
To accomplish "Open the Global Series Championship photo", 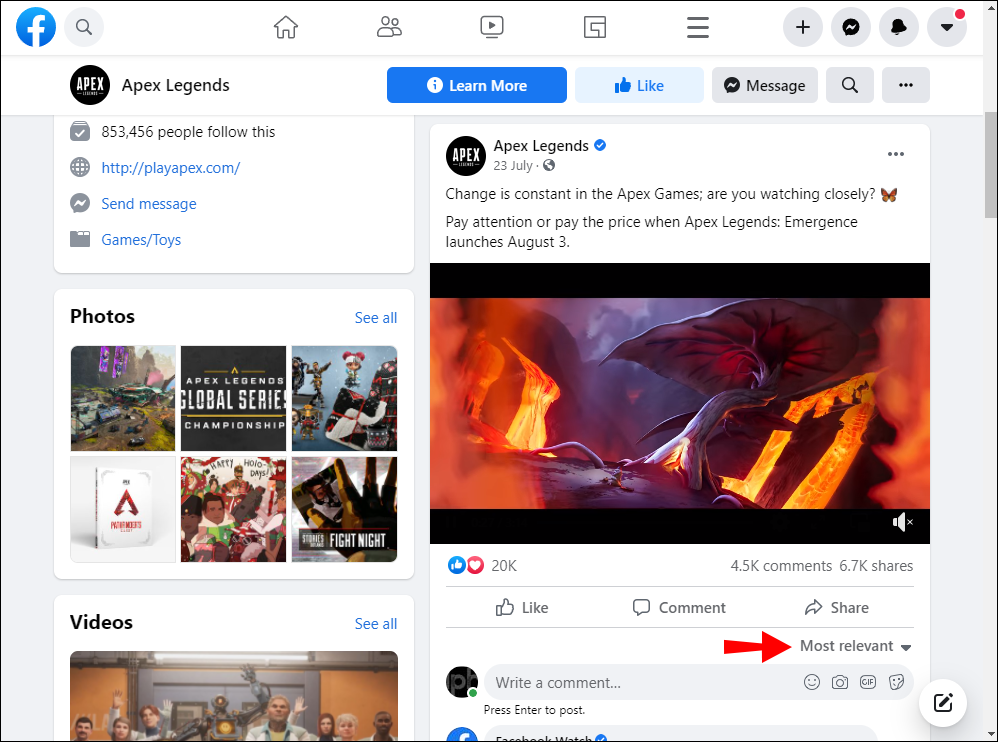I will point(234,398).
